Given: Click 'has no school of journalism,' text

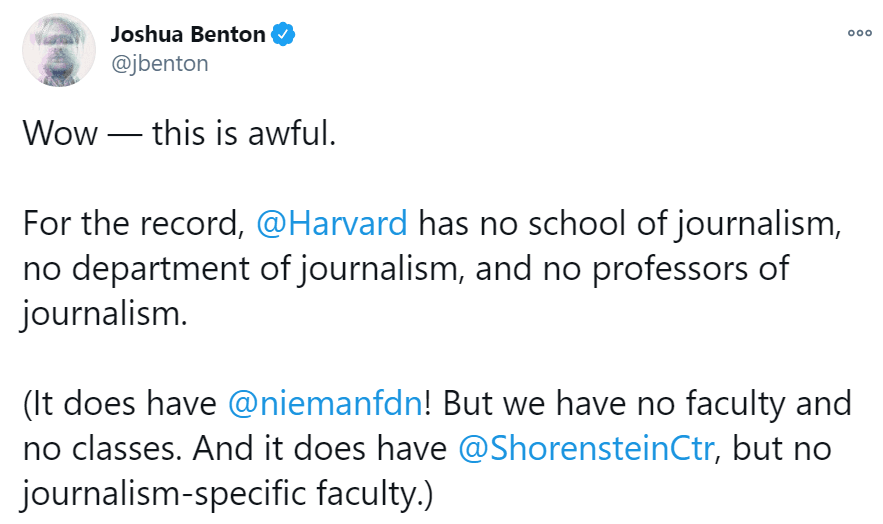Looking at the screenshot, I should tap(630, 224).
